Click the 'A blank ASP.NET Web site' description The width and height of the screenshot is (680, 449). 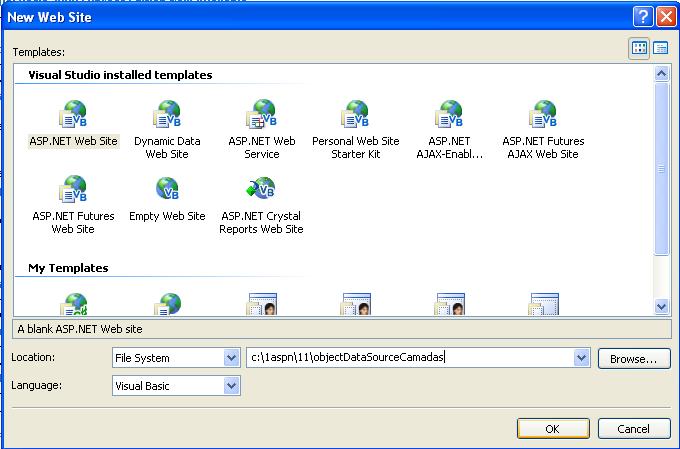pos(80,329)
